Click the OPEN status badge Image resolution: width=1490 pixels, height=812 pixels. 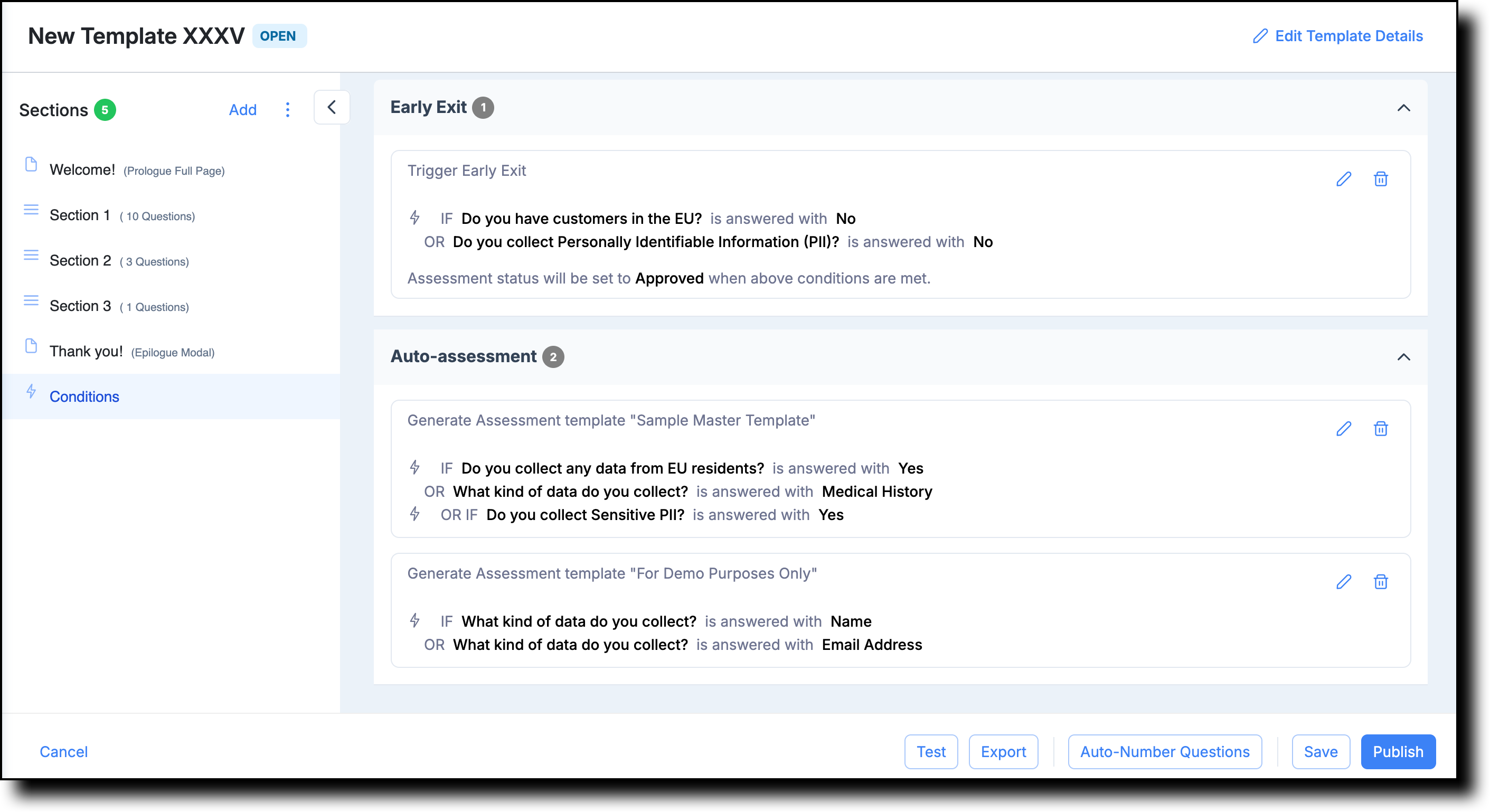coord(279,36)
